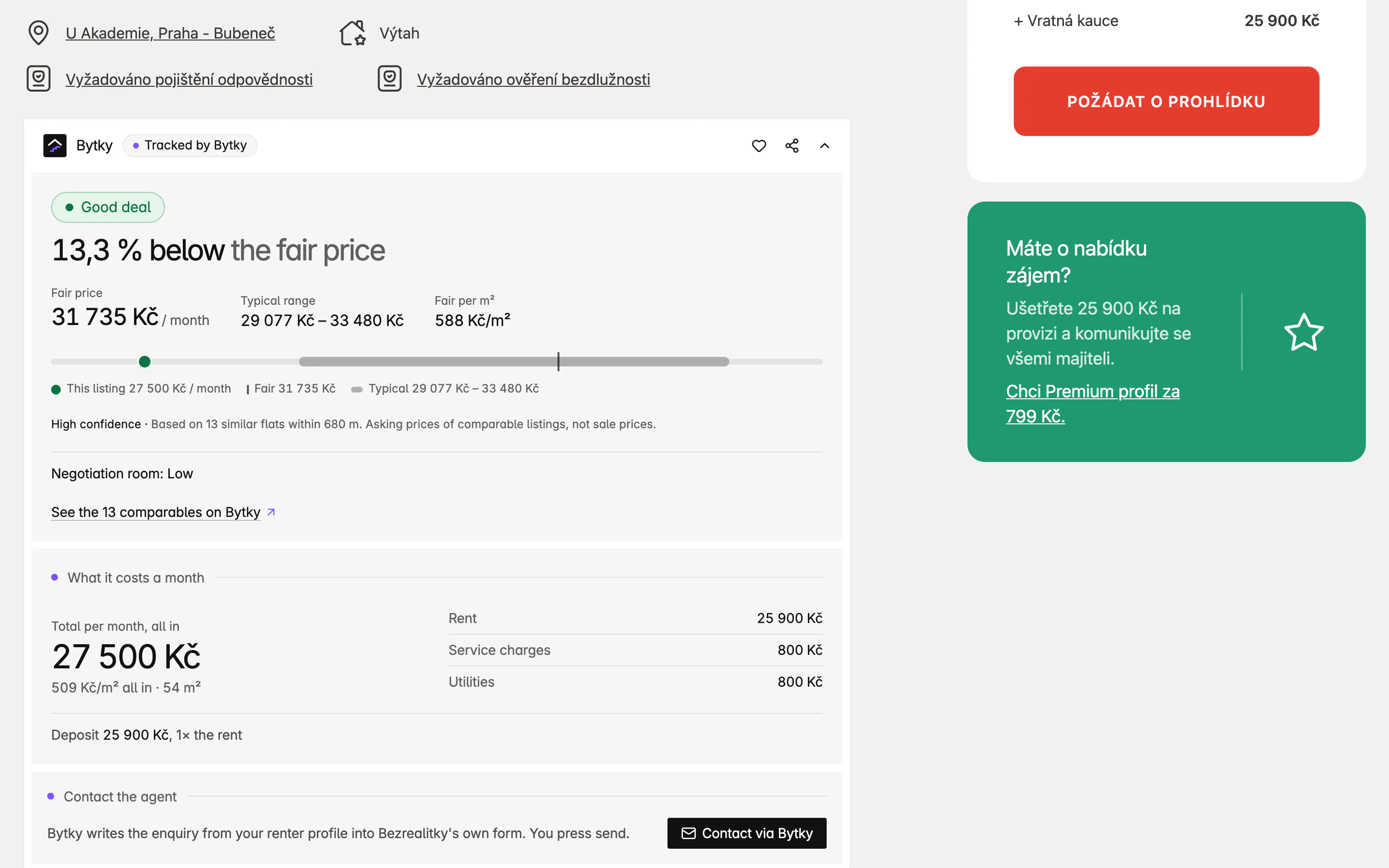Share the listing via share icon
1389x868 pixels.
792,146
